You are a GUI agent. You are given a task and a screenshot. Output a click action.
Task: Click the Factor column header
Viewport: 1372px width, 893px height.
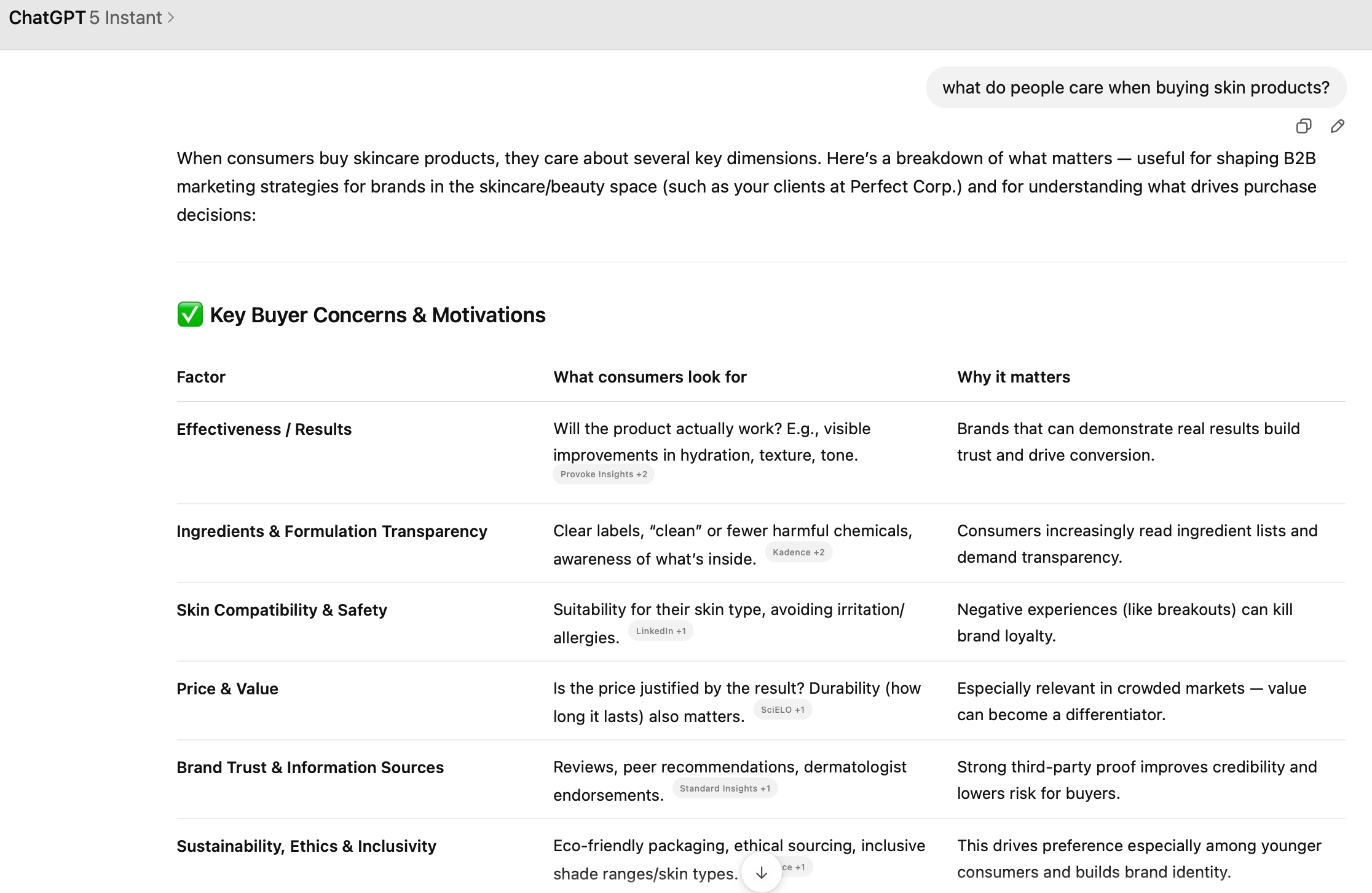click(x=201, y=377)
